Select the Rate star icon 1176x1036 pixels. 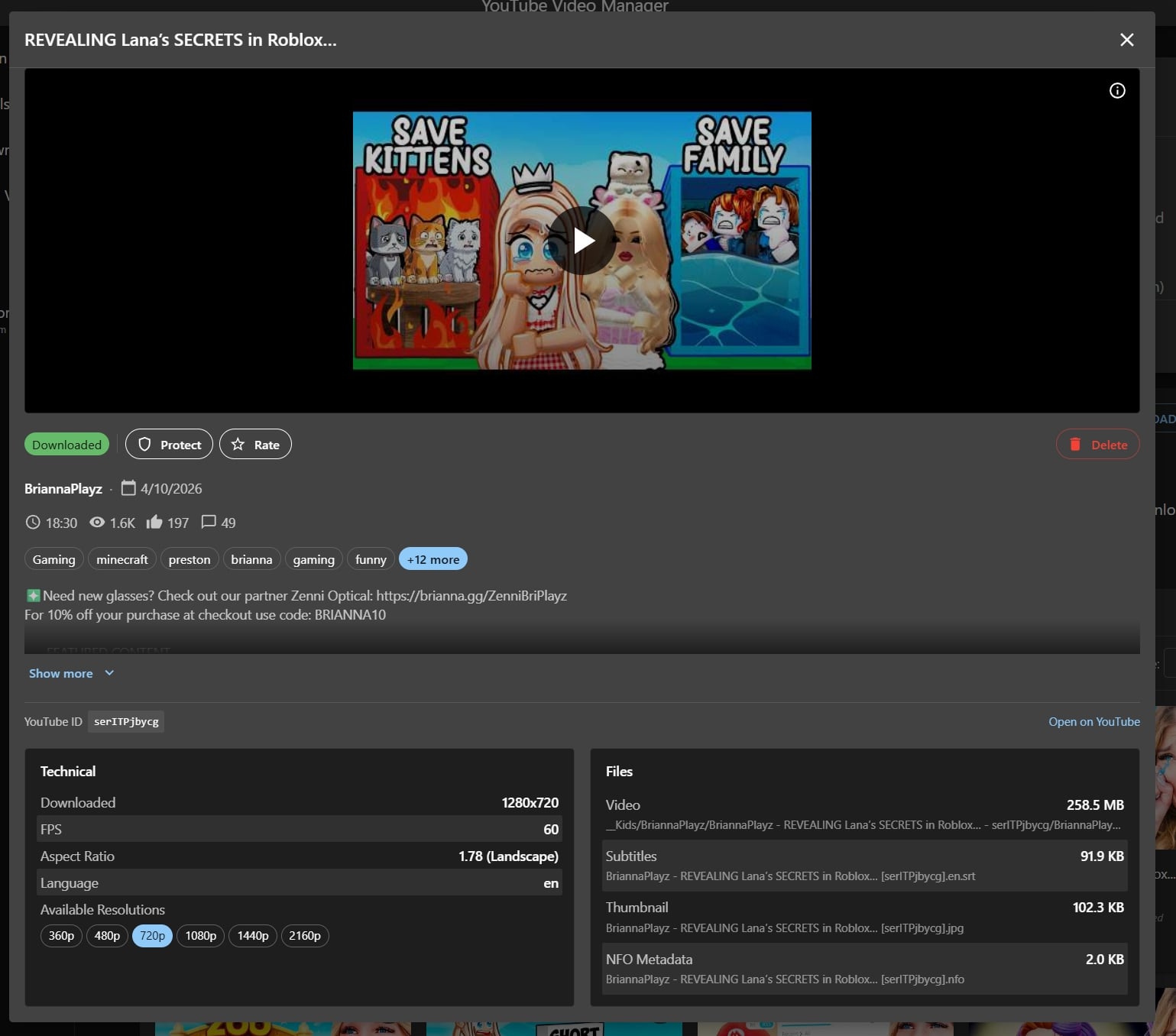pos(238,444)
